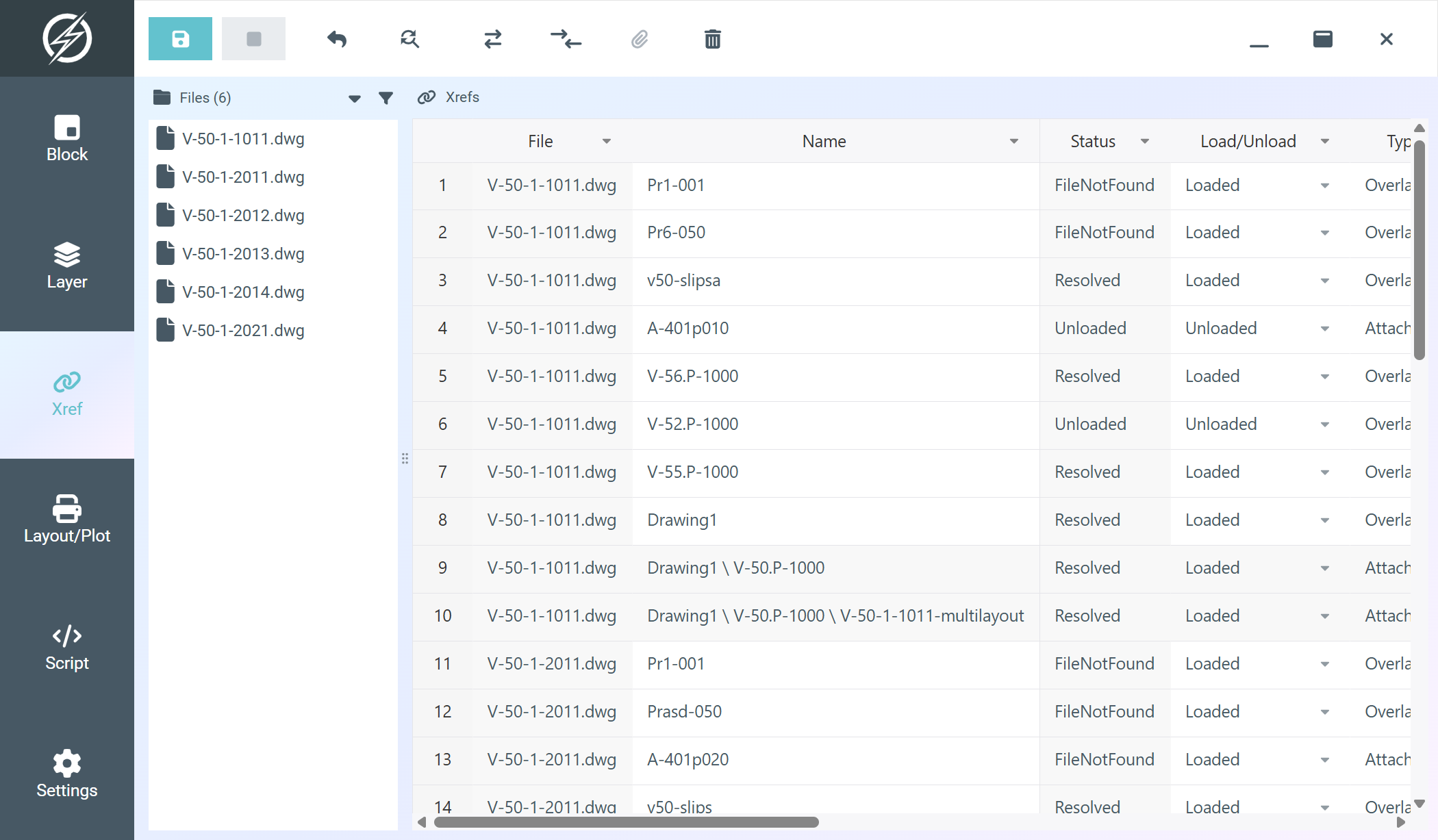The height and width of the screenshot is (840, 1438).
Task: Click the Files folder icon
Action: [x=162, y=97]
